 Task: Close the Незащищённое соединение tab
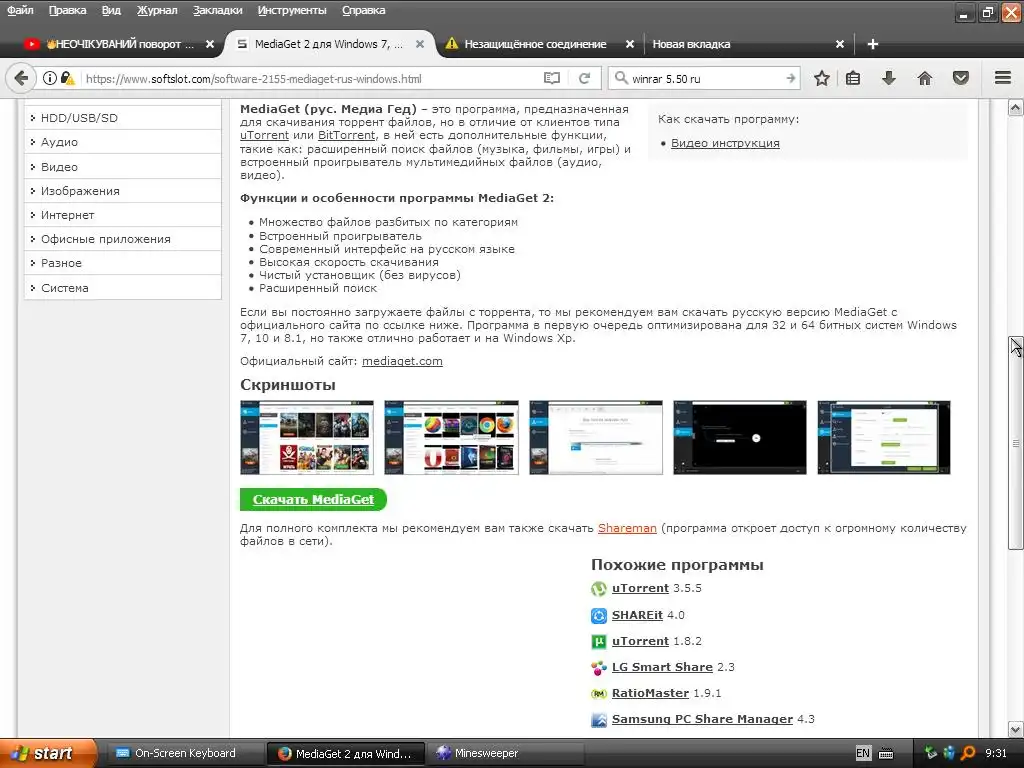pyautogui.click(x=630, y=44)
